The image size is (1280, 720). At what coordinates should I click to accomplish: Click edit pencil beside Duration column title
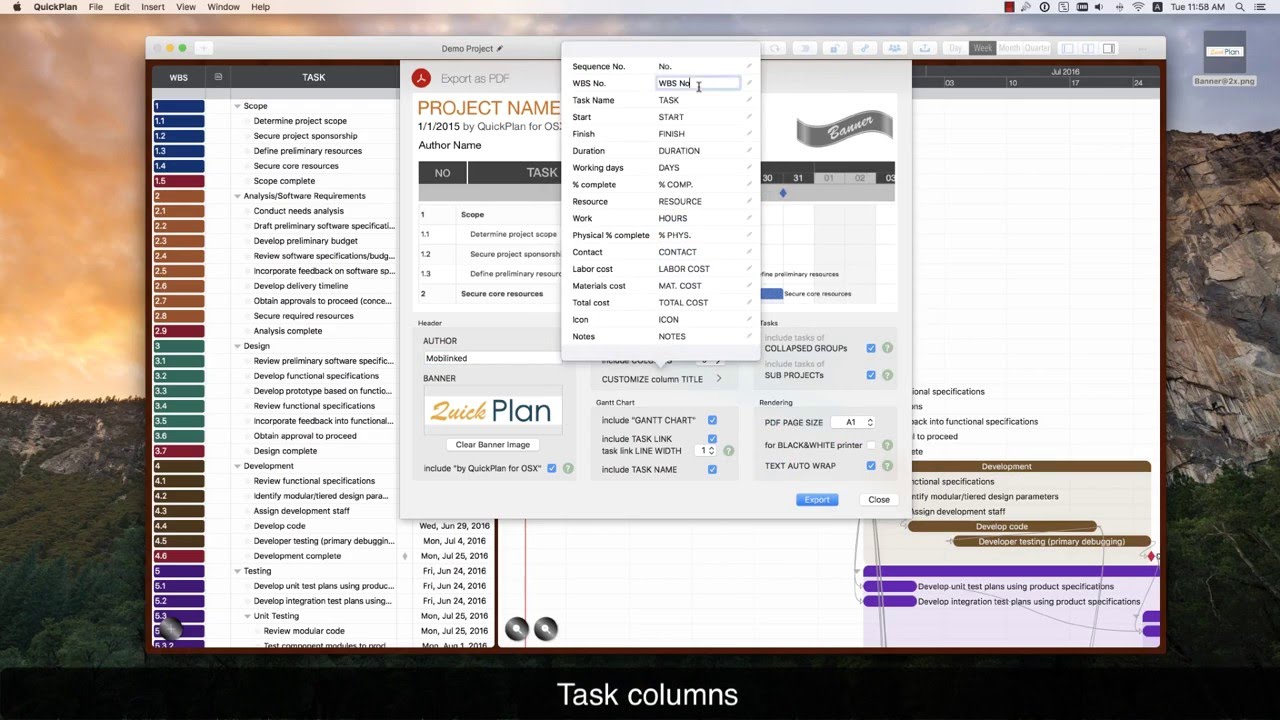click(748, 151)
